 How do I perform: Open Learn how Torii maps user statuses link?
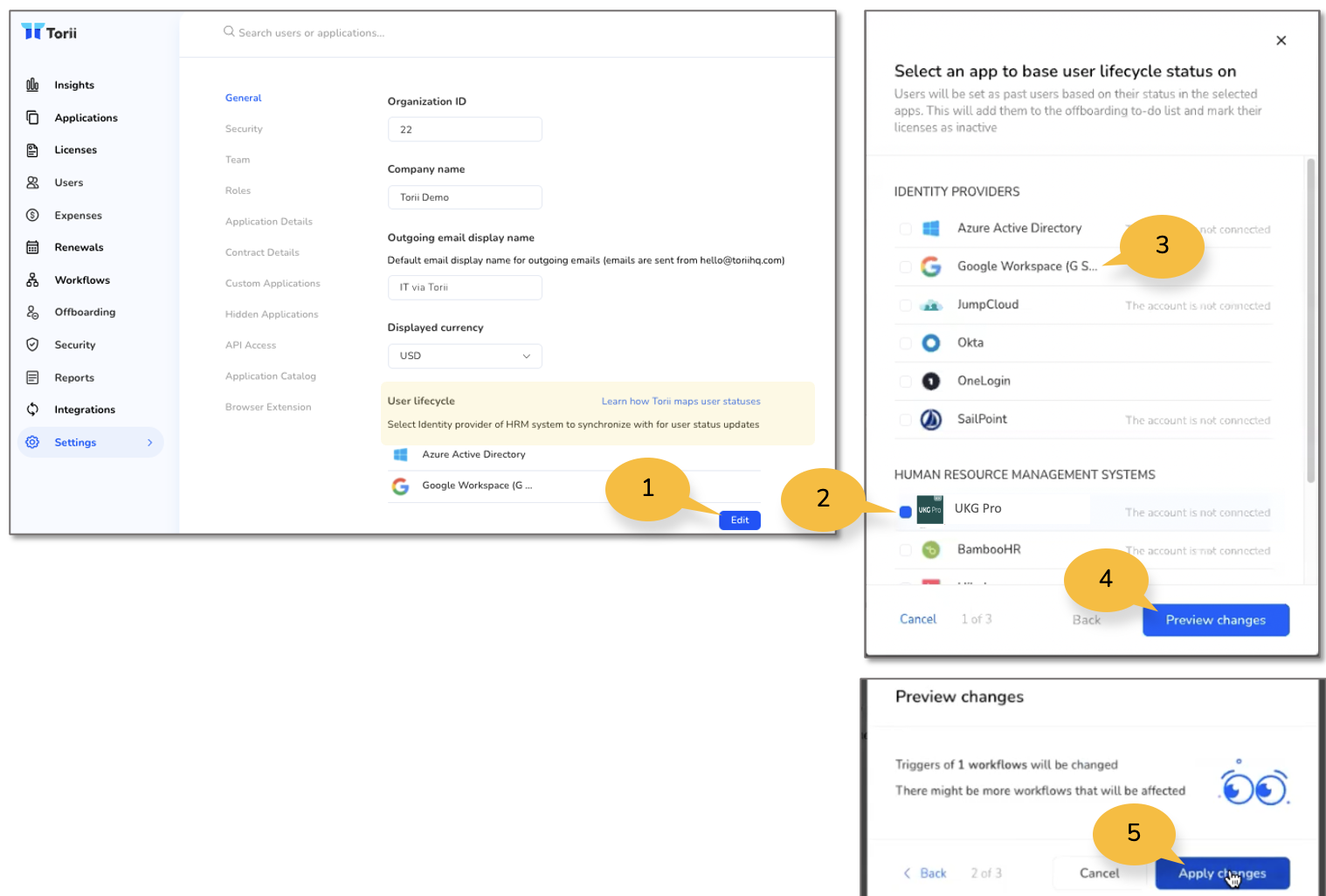[680, 402]
